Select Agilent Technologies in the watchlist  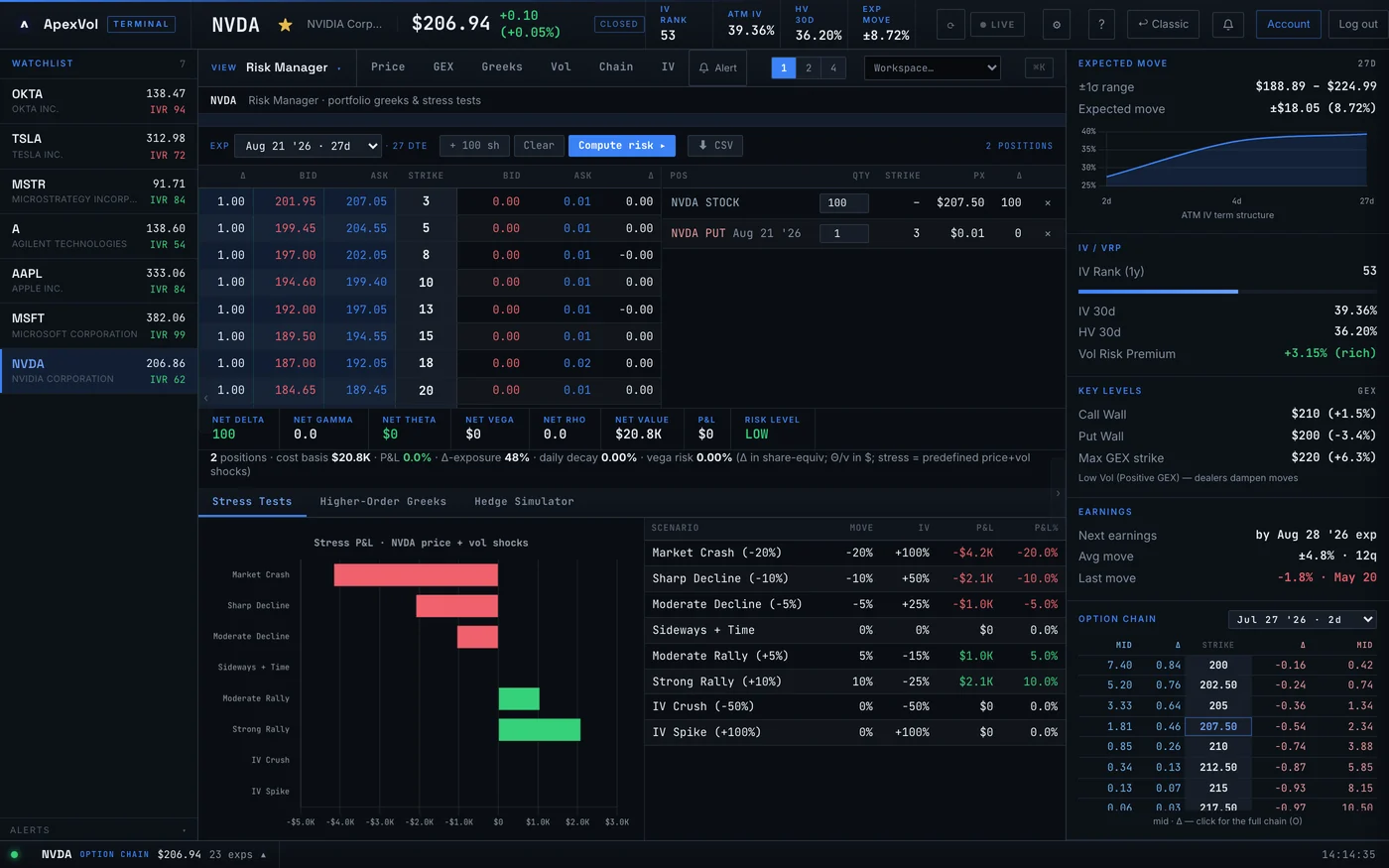click(98, 236)
